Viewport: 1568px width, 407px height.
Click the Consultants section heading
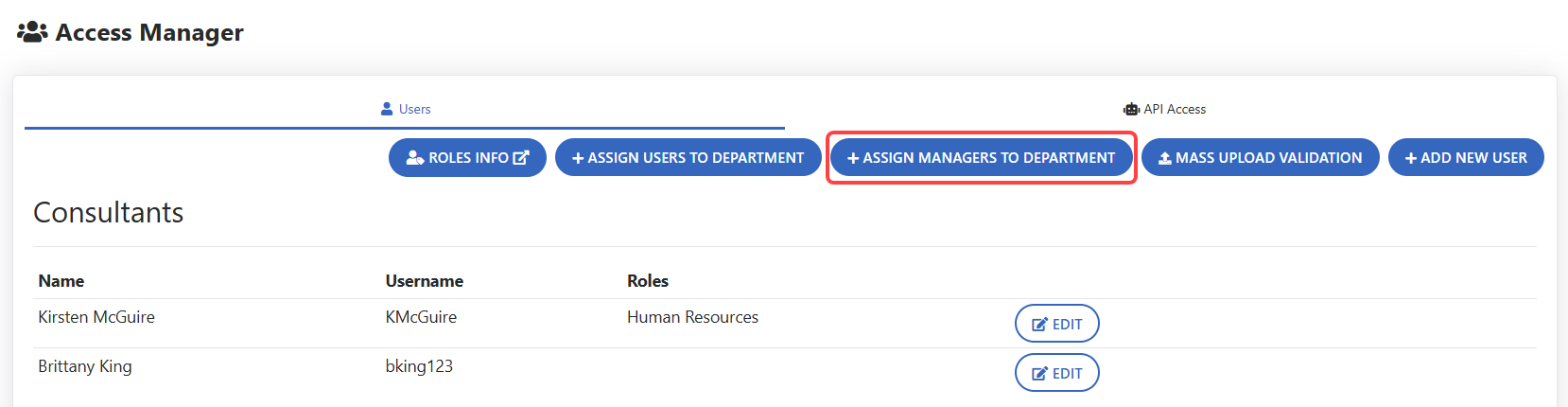[109, 213]
